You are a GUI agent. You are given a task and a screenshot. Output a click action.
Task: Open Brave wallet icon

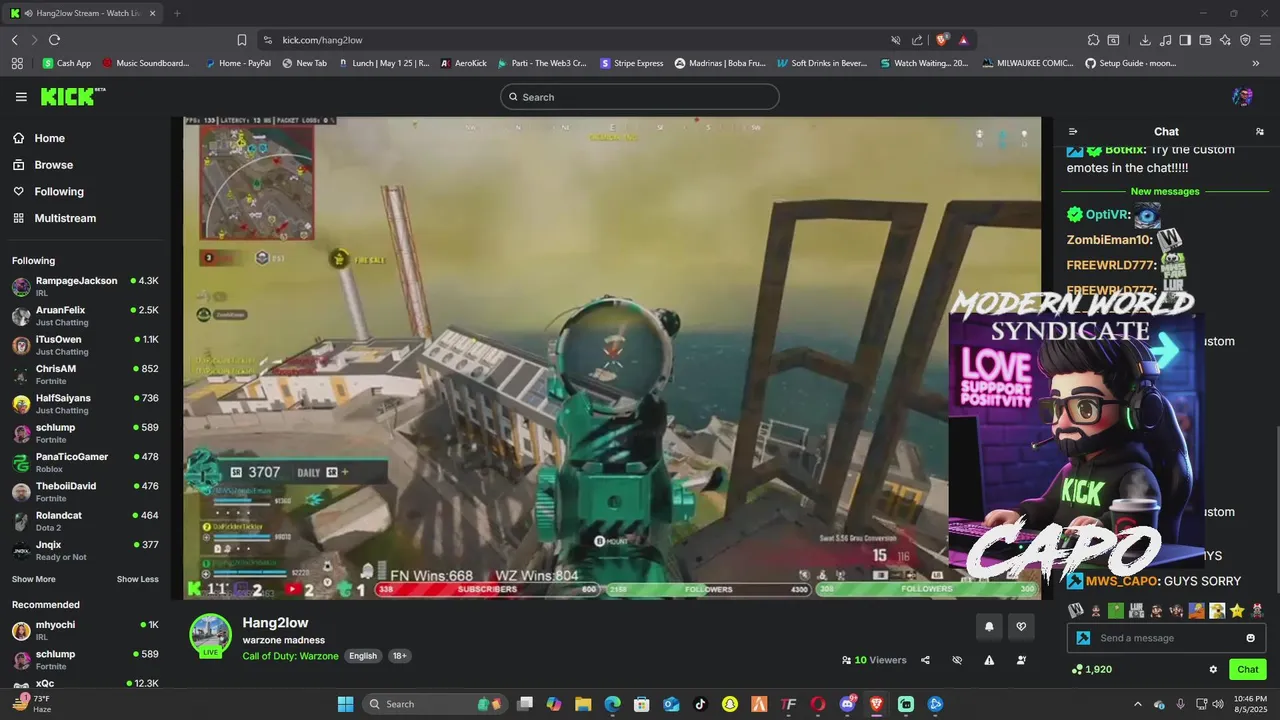pyautogui.click(x=1205, y=40)
